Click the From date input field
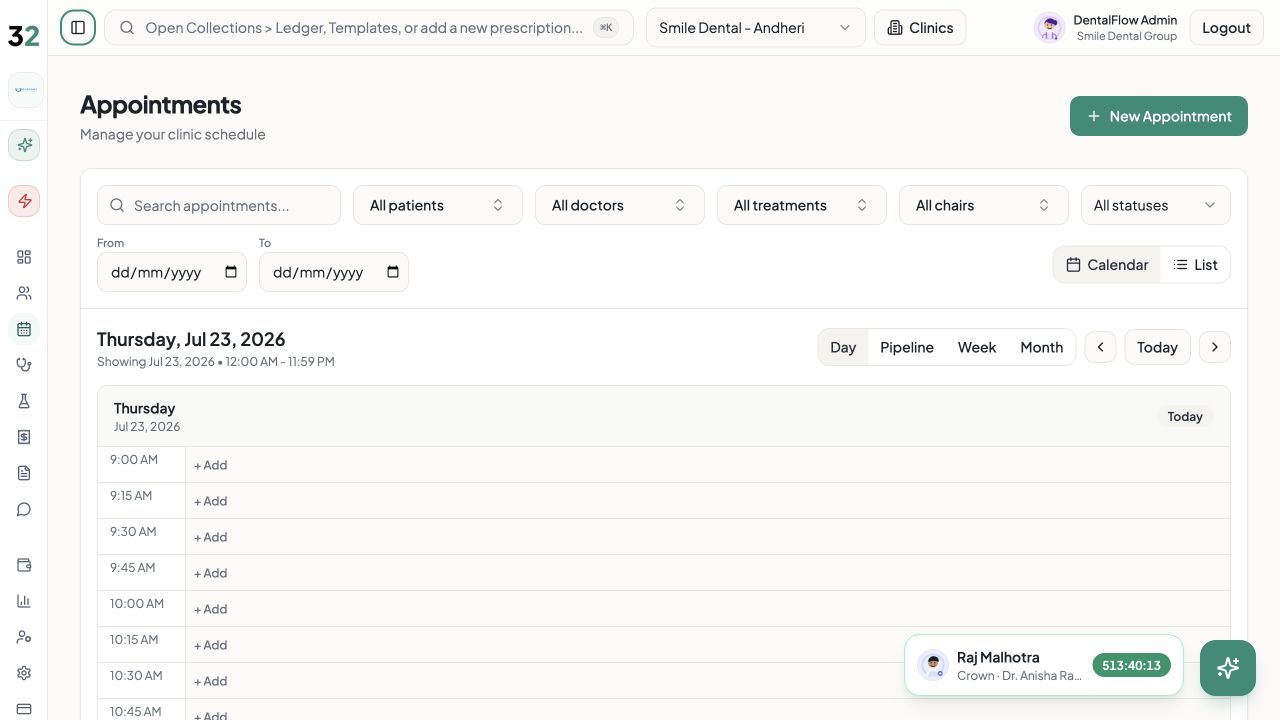This screenshot has height=720, width=1280. tap(172, 272)
